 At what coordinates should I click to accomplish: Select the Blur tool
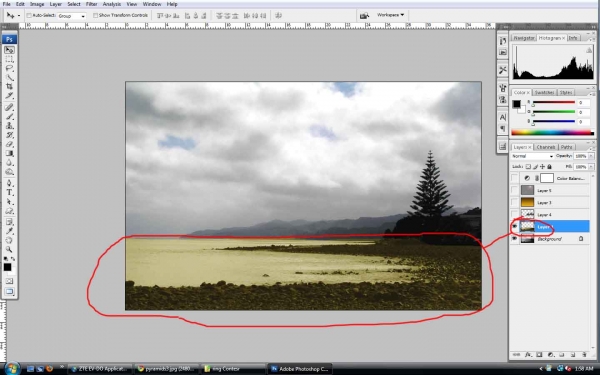point(9,163)
